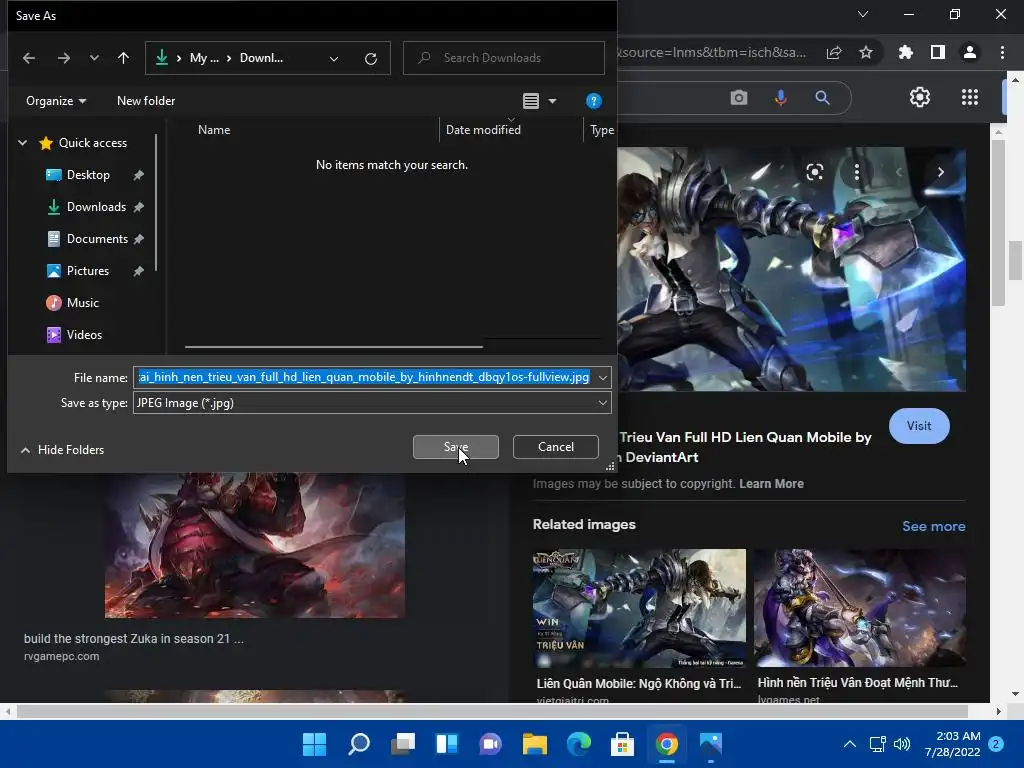
Task: Select Documents in navigation pane
Action: tap(97, 239)
